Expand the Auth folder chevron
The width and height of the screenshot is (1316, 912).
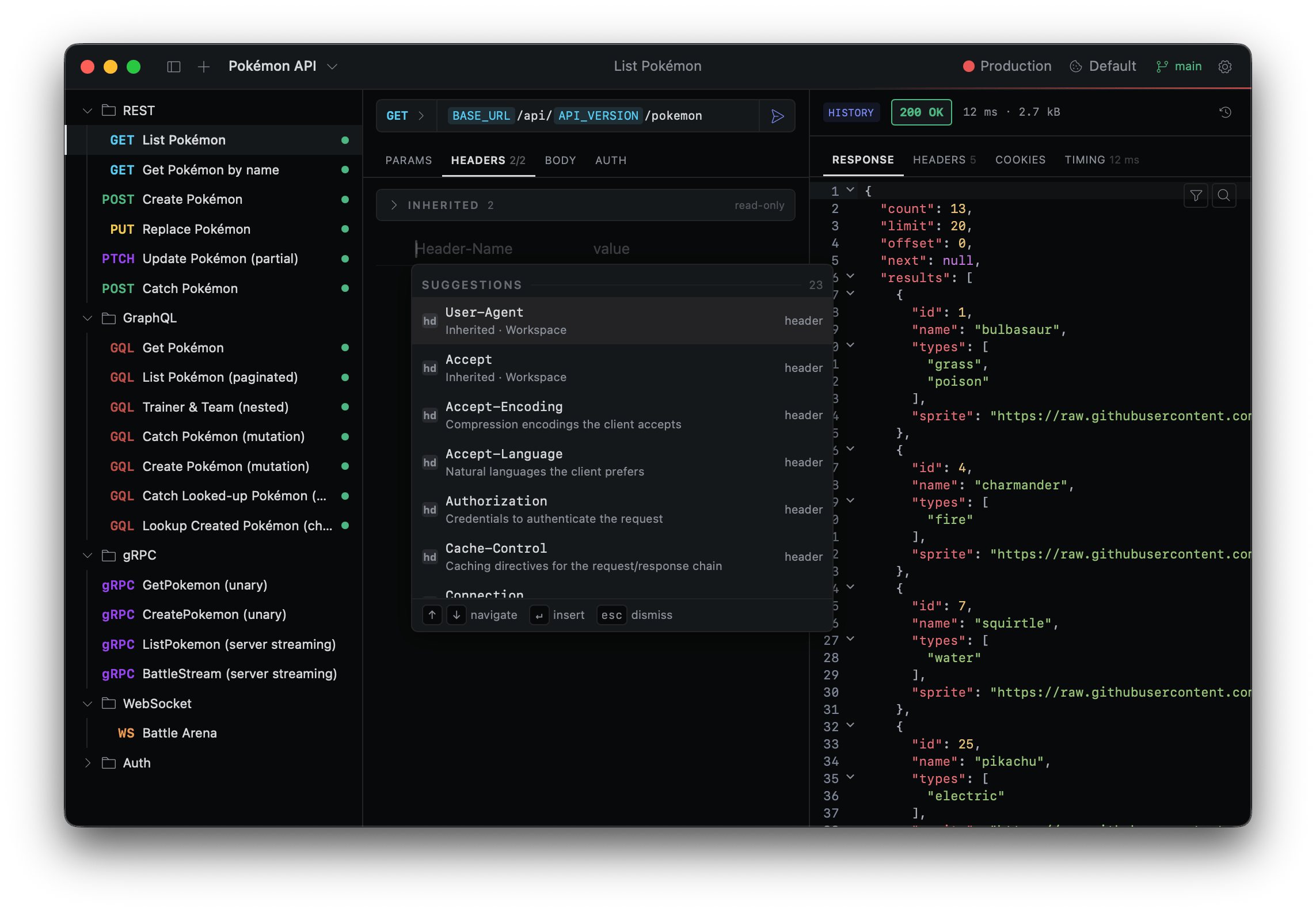pyautogui.click(x=88, y=763)
